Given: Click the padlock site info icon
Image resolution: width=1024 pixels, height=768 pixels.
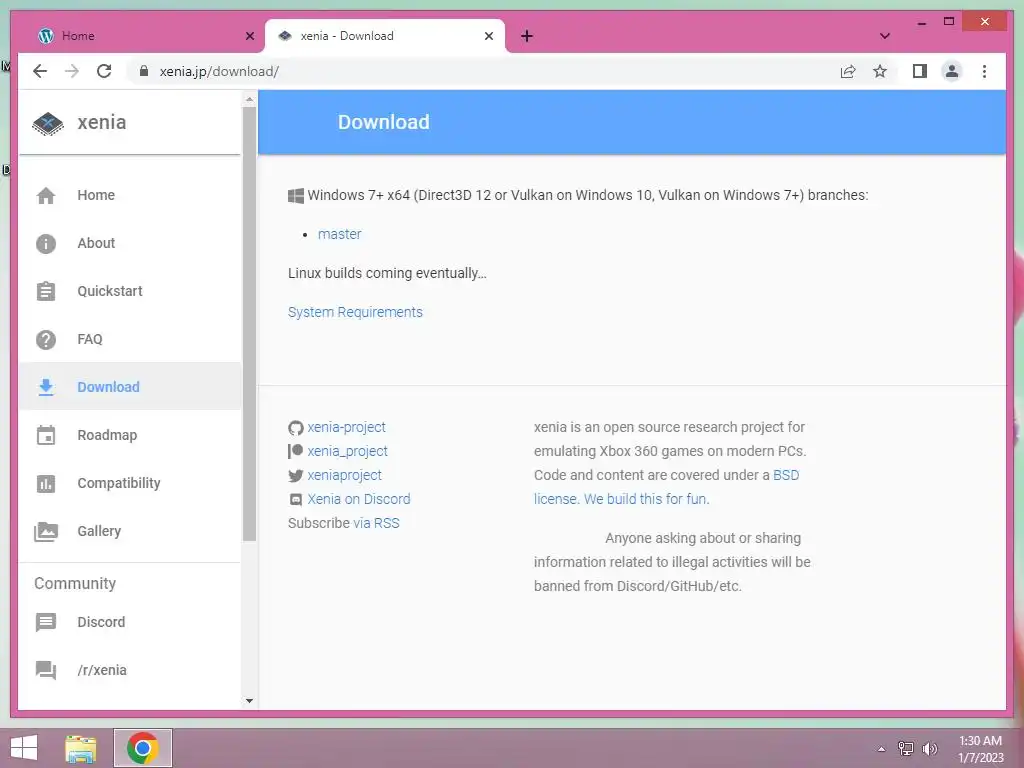Looking at the screenshot, I should tap(144, 71).
